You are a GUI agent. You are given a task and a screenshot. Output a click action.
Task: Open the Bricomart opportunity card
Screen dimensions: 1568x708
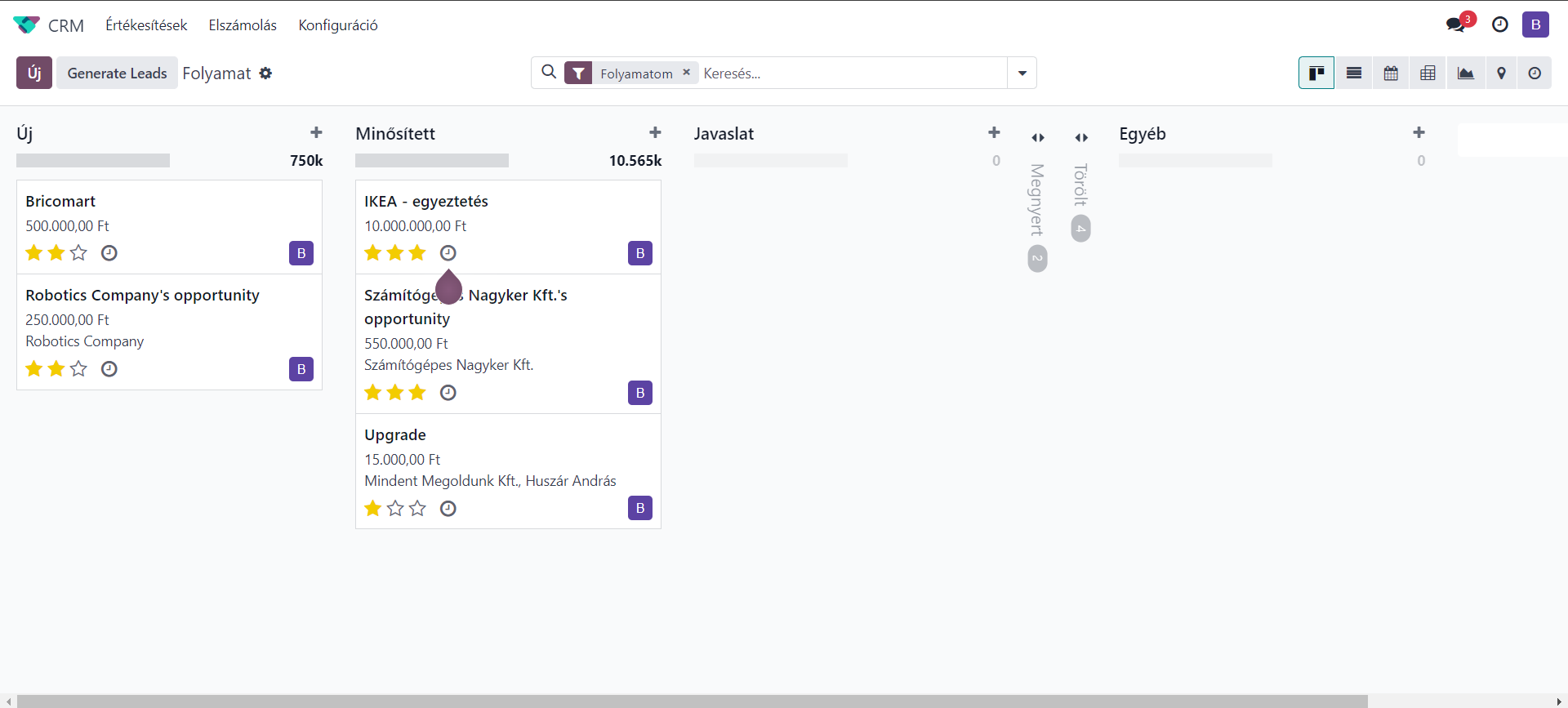(x=169, y=227)
